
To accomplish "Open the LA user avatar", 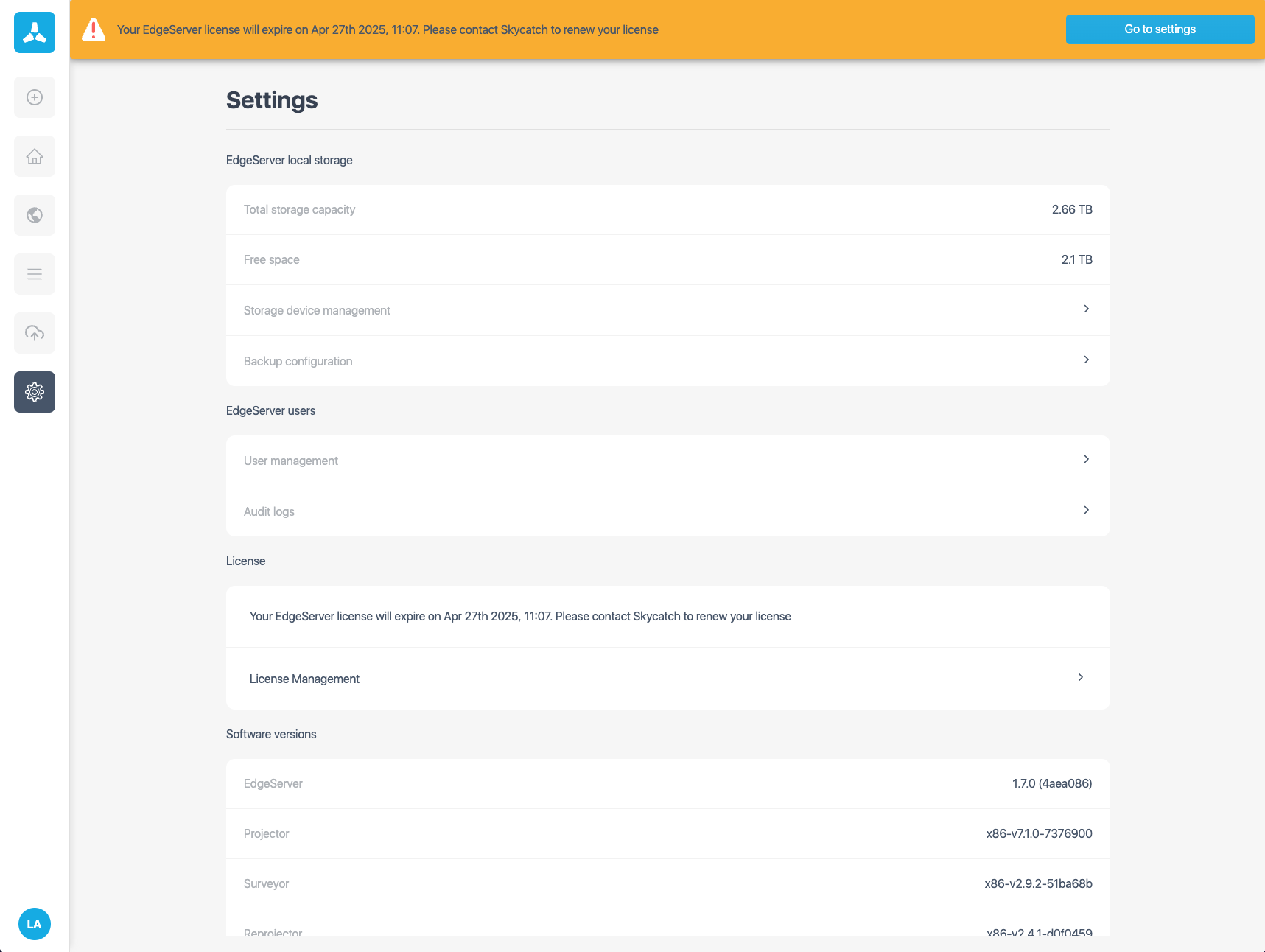I will [35, 924].
